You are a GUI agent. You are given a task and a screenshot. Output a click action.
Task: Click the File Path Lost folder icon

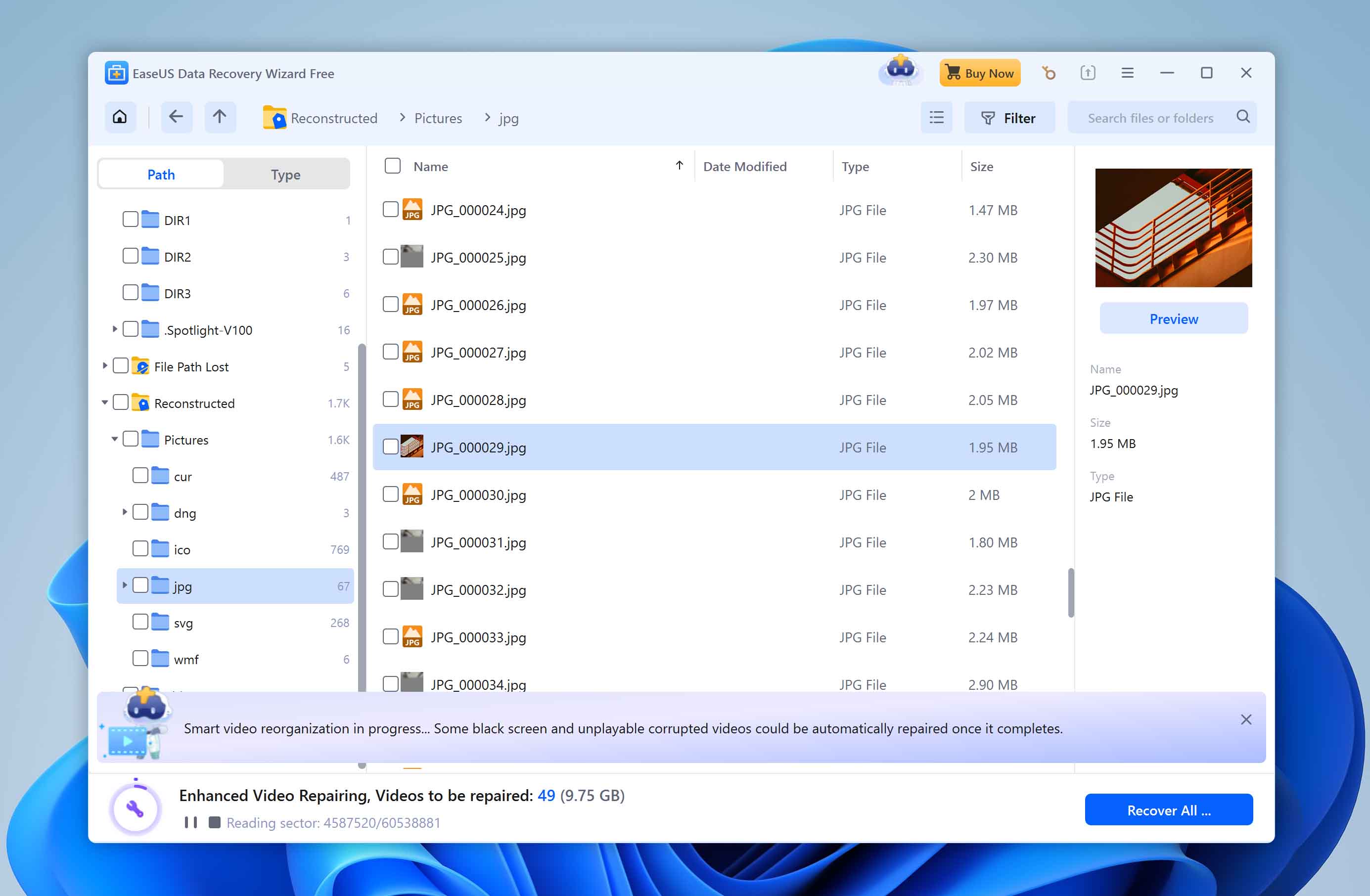click(x=140, y=366)
